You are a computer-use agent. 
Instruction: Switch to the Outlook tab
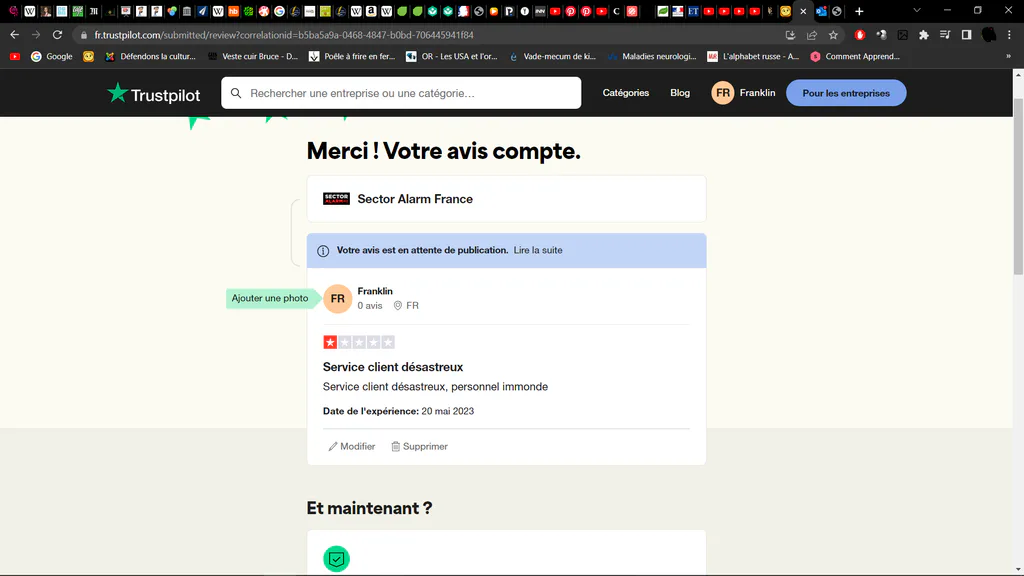[821, 11]
